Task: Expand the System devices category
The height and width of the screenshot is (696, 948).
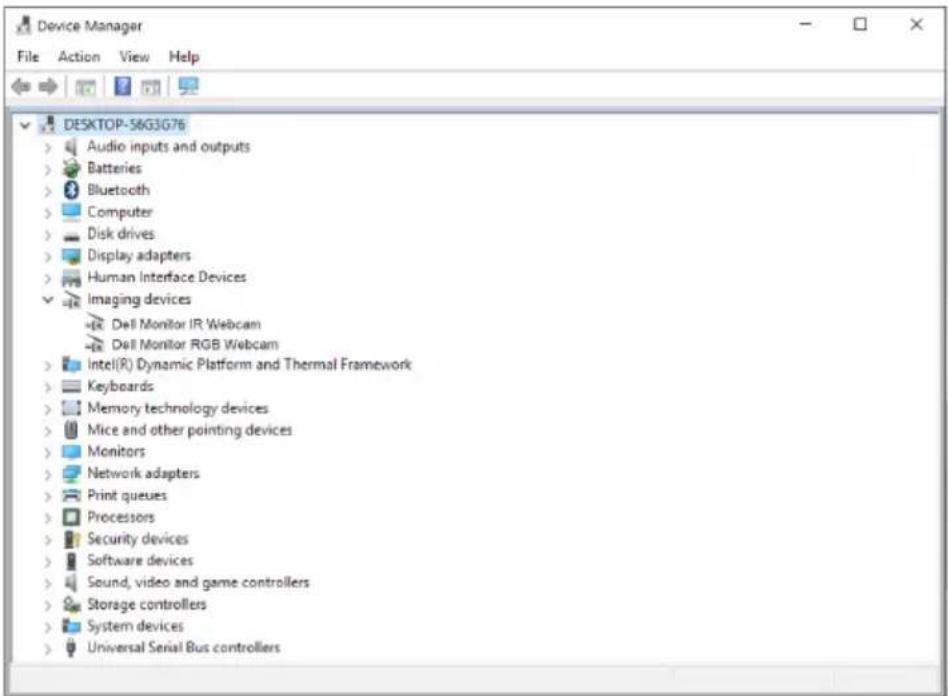Action: (x=48, y=627)
